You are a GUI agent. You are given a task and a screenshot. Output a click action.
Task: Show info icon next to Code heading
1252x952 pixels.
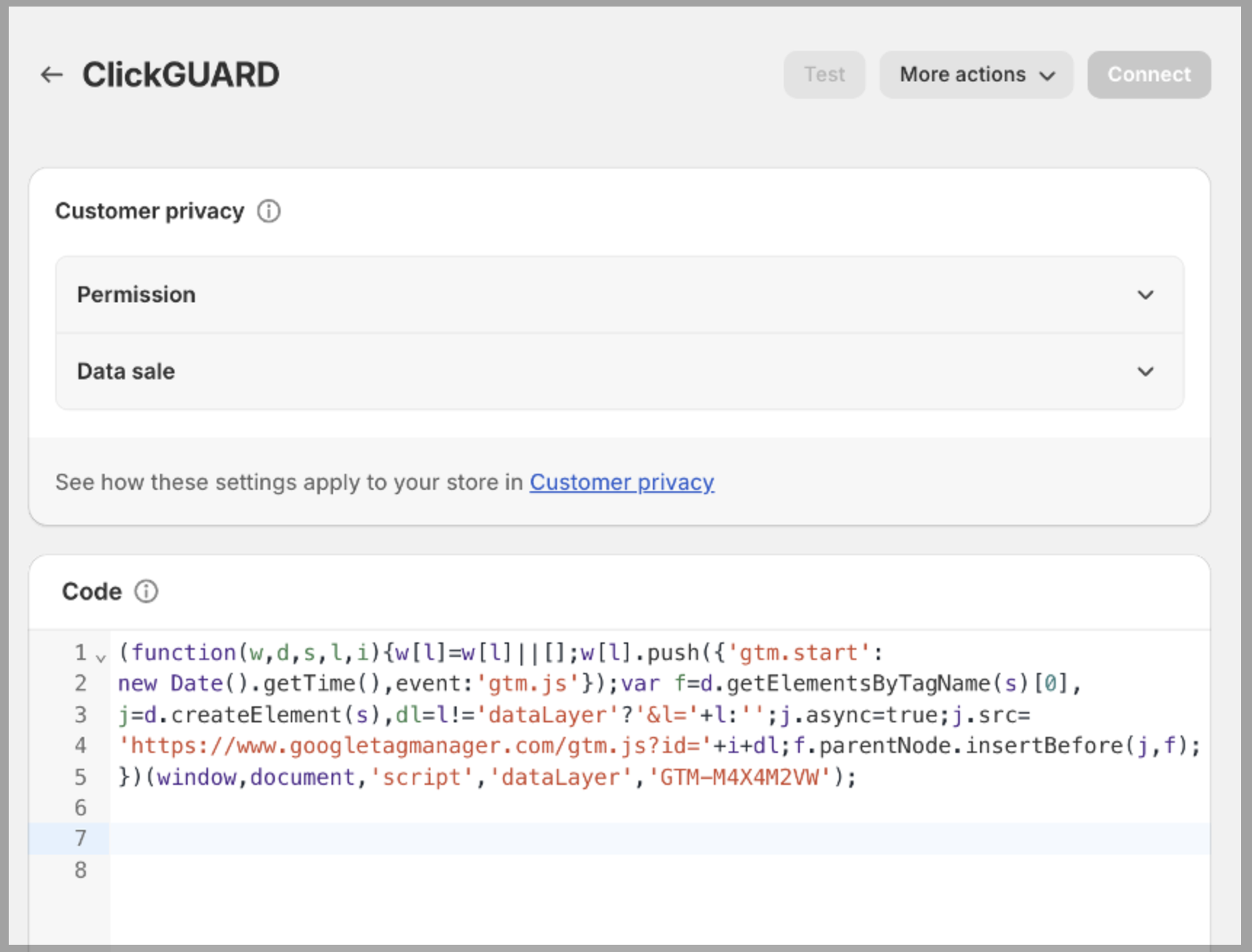pyautogui.click(x=146, y=592)
